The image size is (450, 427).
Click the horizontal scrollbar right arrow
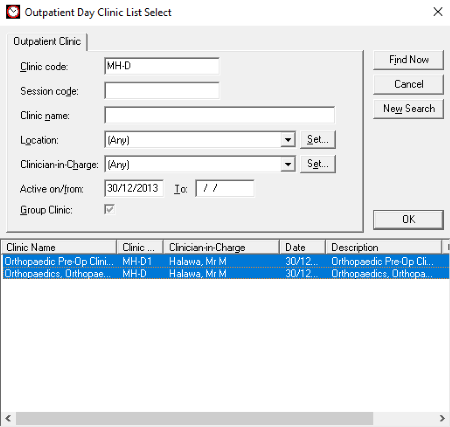(442, 418)
